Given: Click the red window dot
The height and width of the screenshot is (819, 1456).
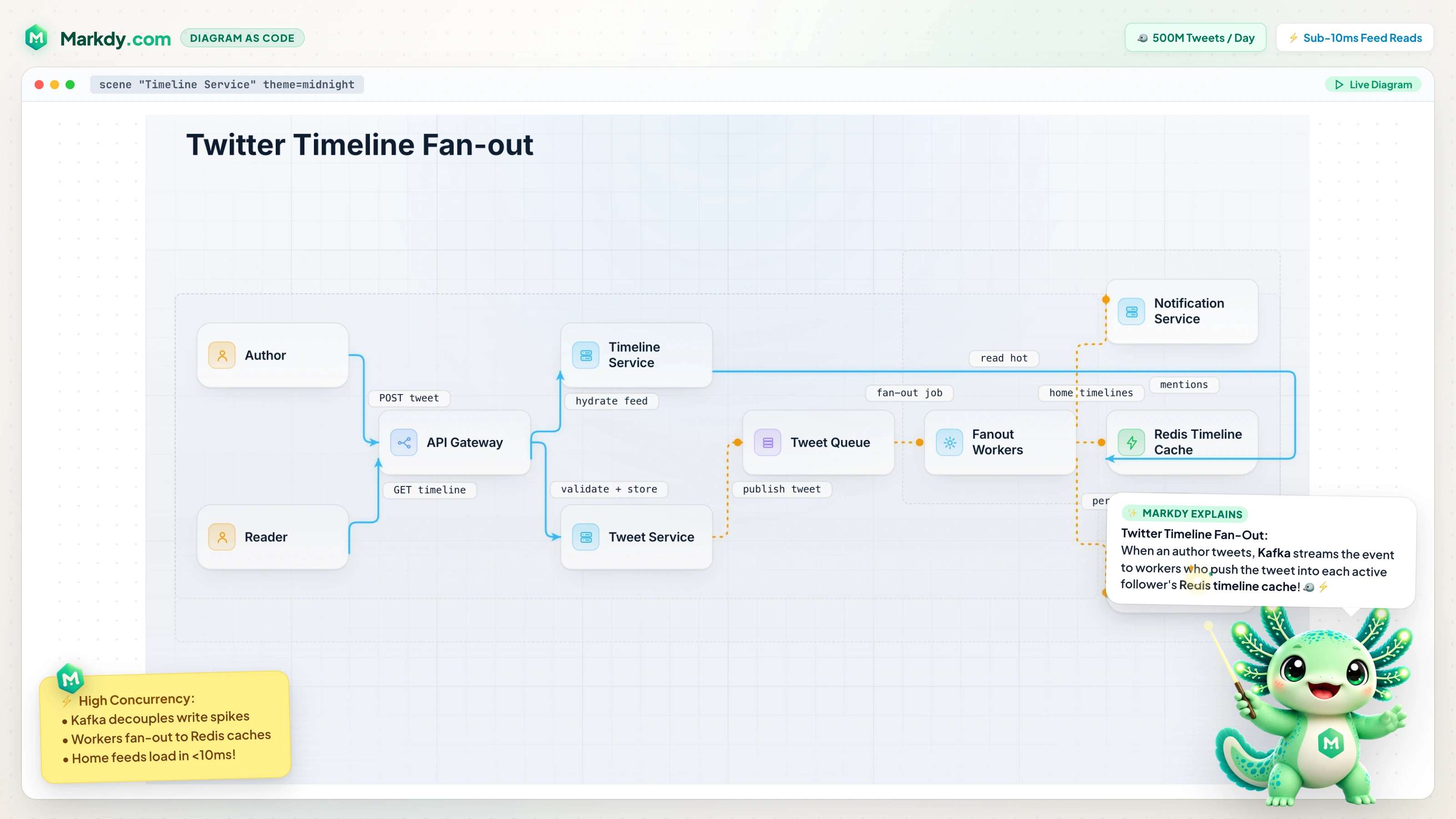Looking at the screenshot, I should point(39,85).
